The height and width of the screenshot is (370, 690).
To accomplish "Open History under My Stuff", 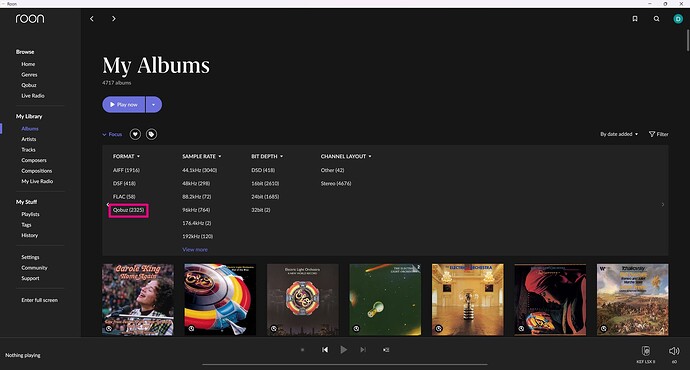I will pos(30,235).
